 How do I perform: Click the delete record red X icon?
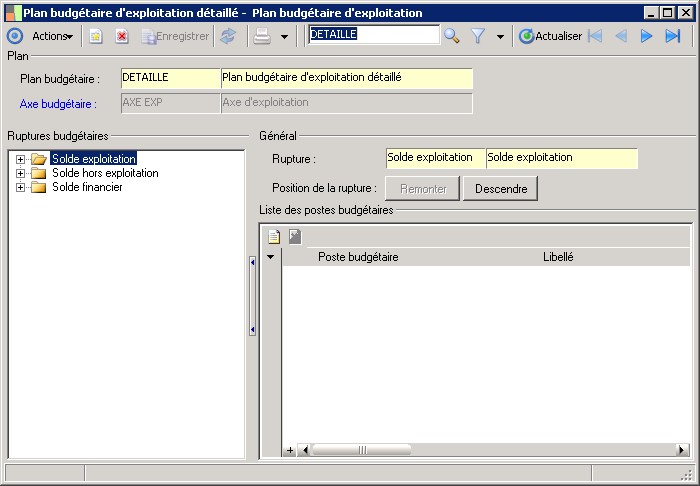(x=122, y=36)
